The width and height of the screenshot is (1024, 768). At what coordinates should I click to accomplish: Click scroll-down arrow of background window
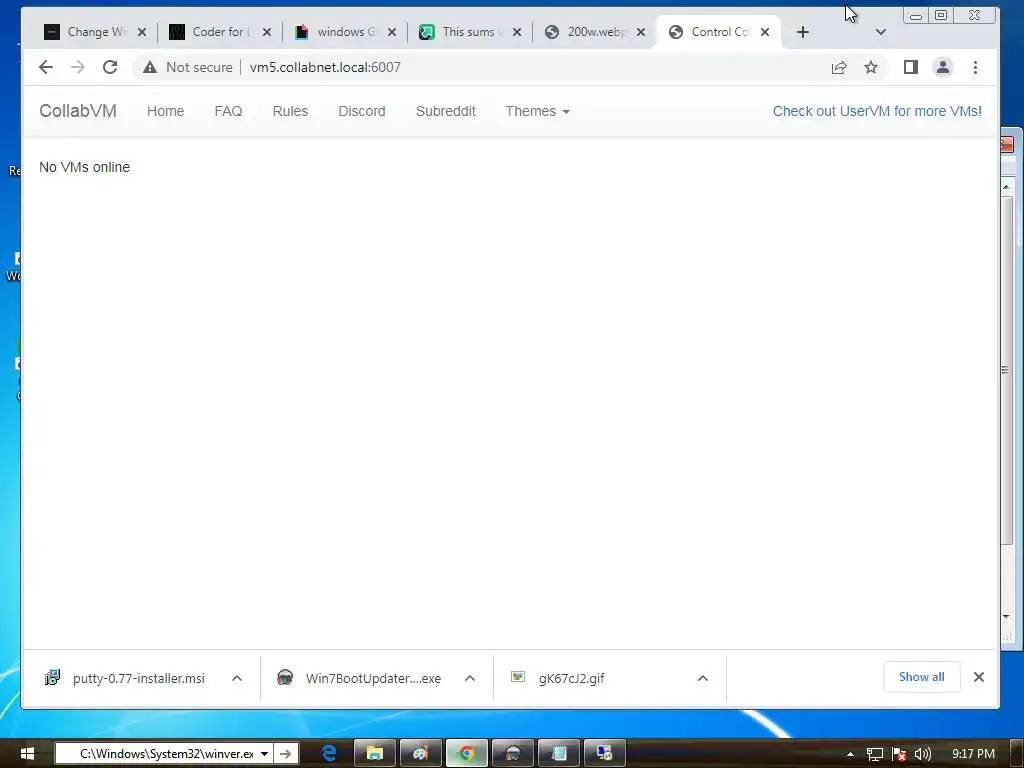click(x=1006, y=616)
